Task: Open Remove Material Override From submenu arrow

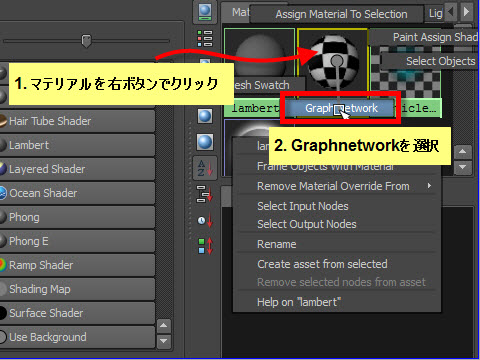Action: tap(429, 186)
